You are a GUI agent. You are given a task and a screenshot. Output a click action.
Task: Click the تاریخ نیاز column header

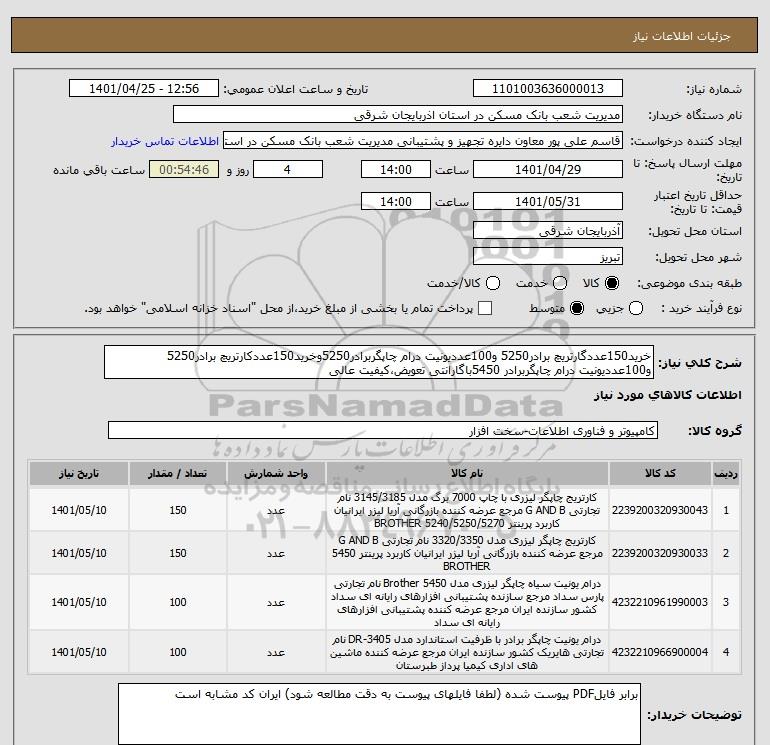click(x=79, y=473)
